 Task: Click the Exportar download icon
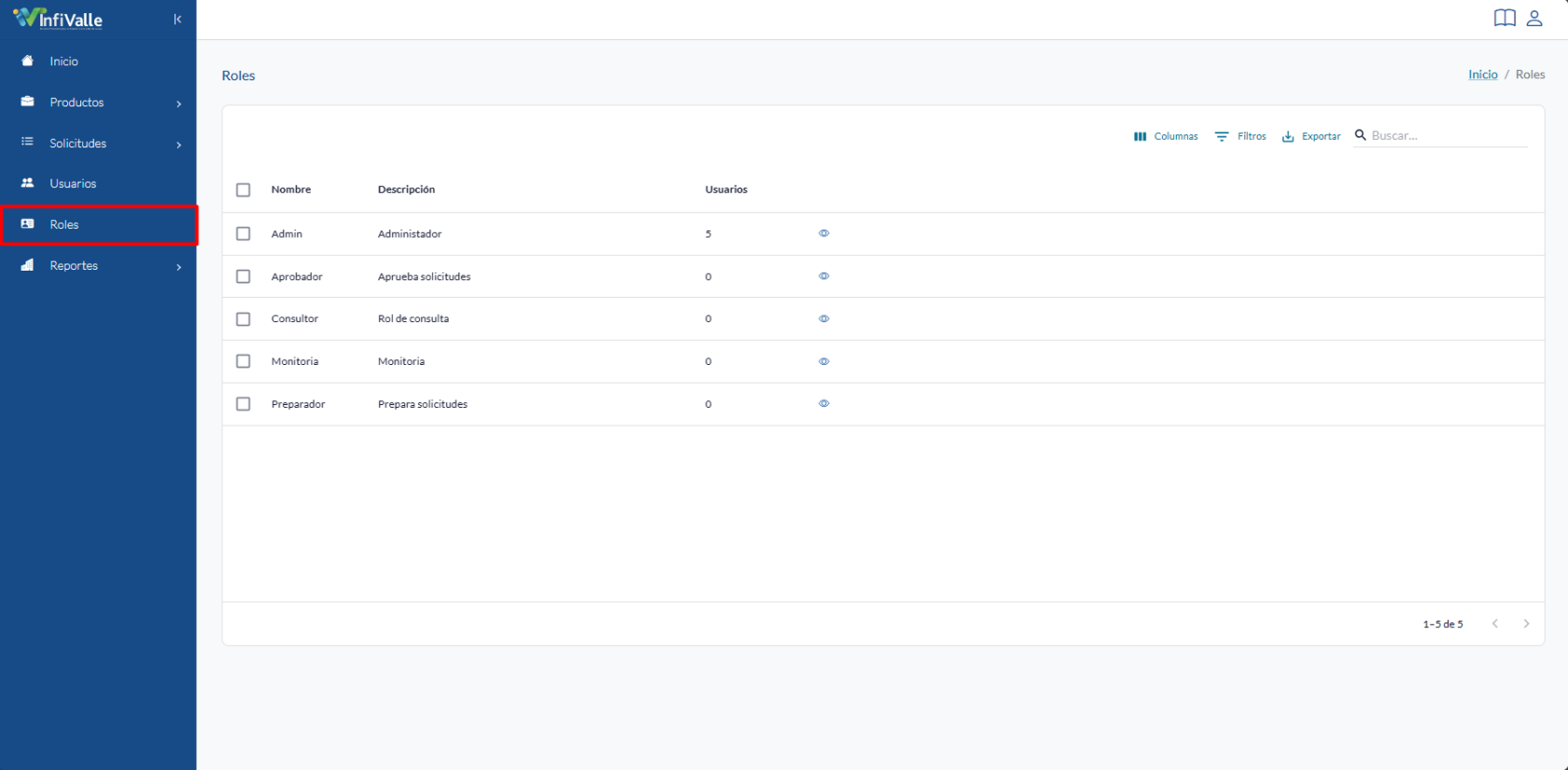tap(1288, 136)
